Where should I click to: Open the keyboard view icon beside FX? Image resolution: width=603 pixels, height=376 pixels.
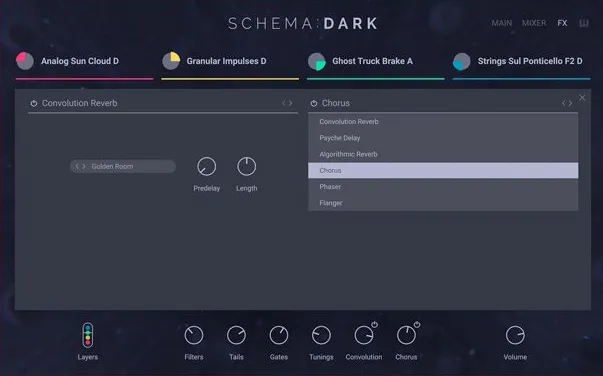tap(584, 23)
